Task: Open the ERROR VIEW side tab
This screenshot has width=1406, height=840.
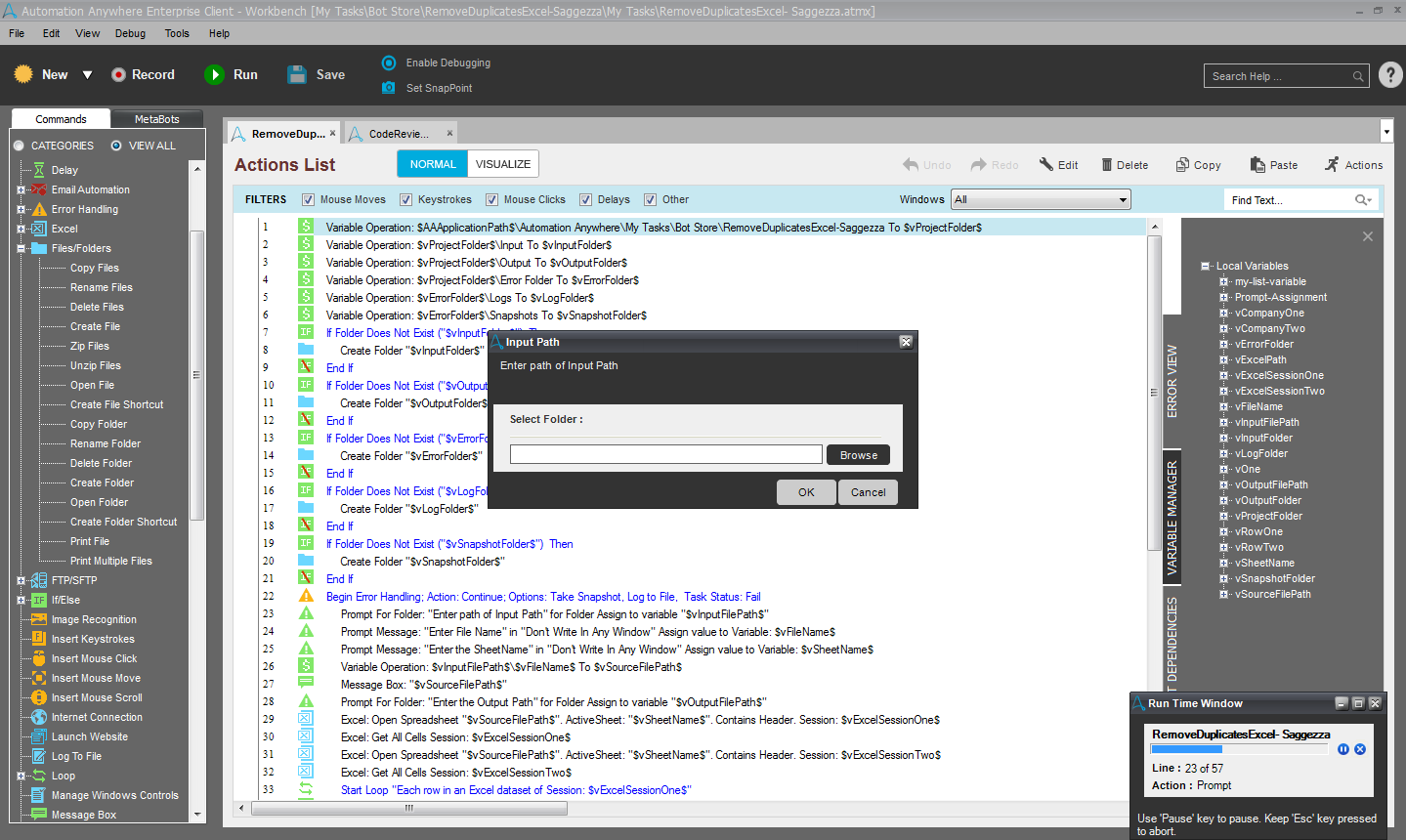Action: click(1172, 381)
